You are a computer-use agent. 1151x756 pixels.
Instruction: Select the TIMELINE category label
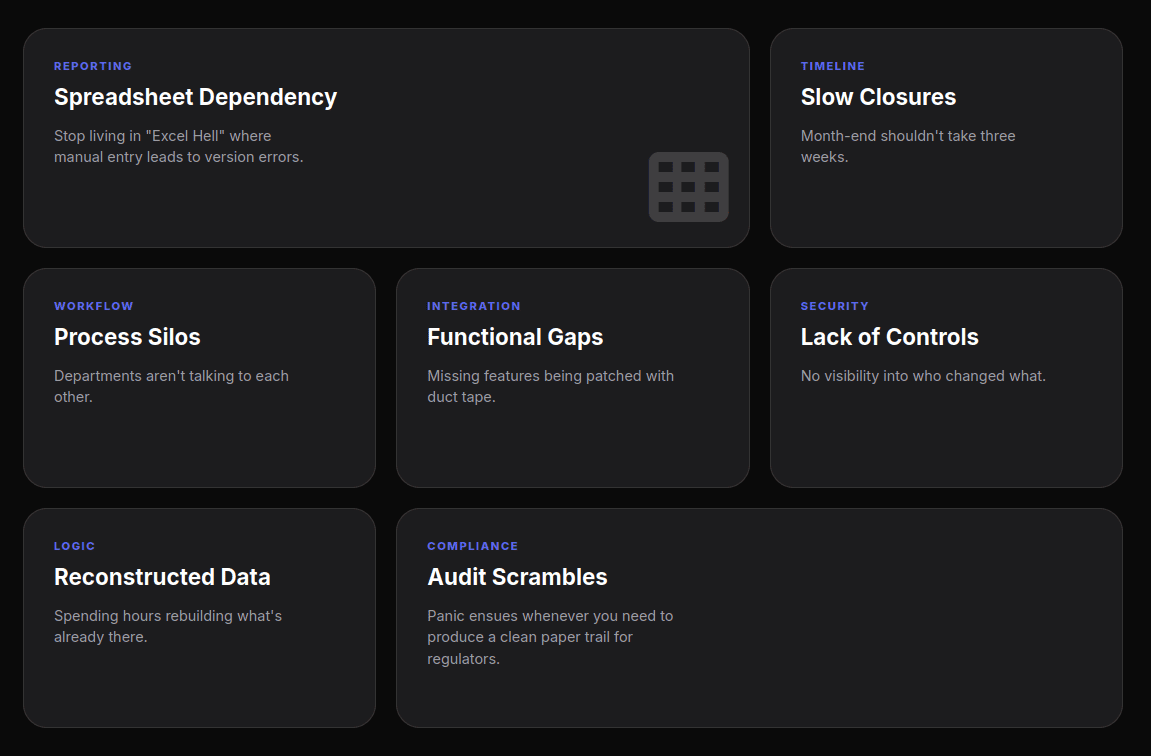tap(832, 66)
